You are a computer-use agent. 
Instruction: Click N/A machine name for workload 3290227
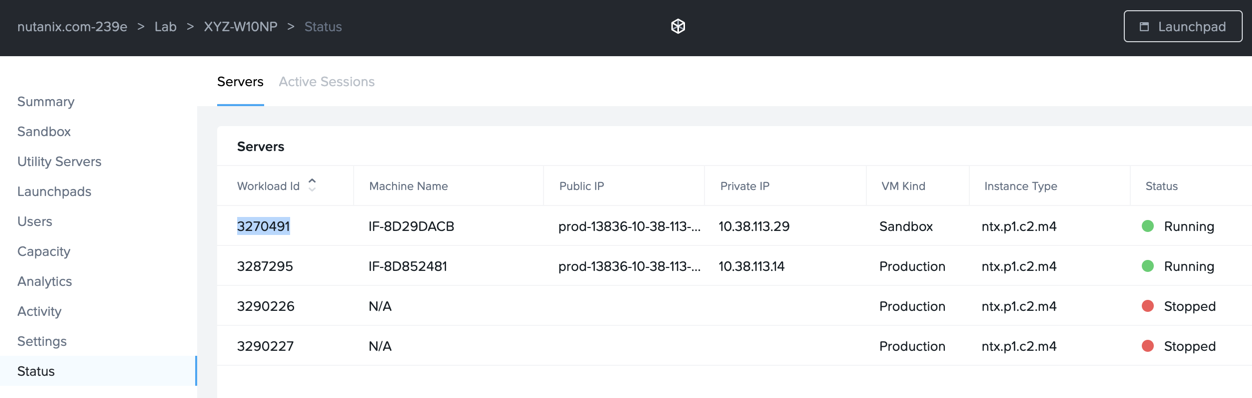pos(380,346)
